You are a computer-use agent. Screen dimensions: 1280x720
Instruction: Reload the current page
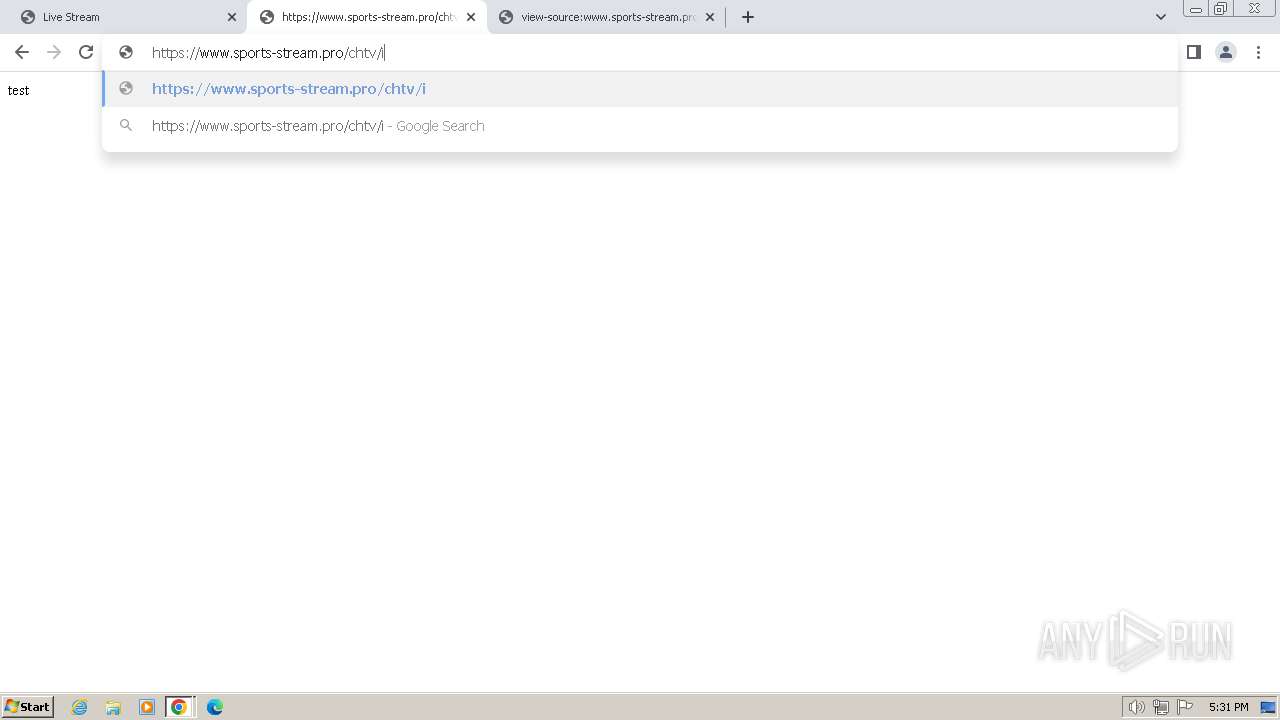pyautogui.click(x=86, y=52)
